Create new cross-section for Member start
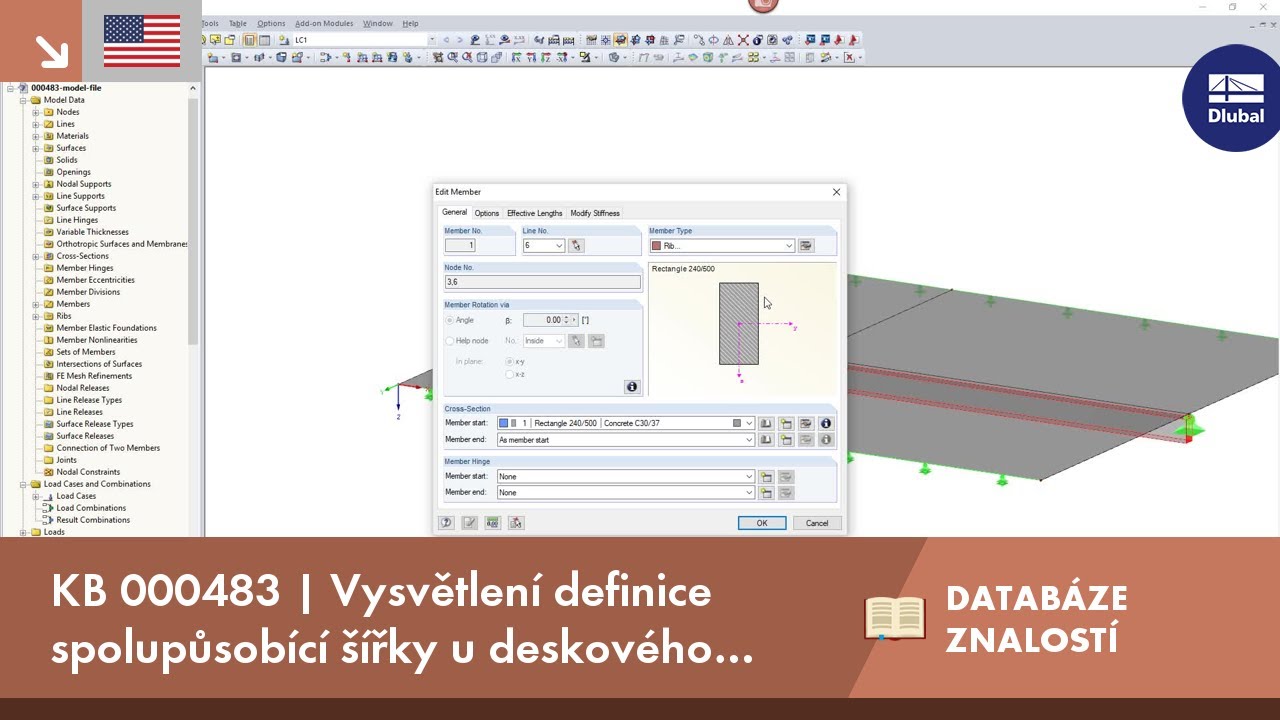The height and width of the screenshot is (720, 1280). [x=786, y=423]
